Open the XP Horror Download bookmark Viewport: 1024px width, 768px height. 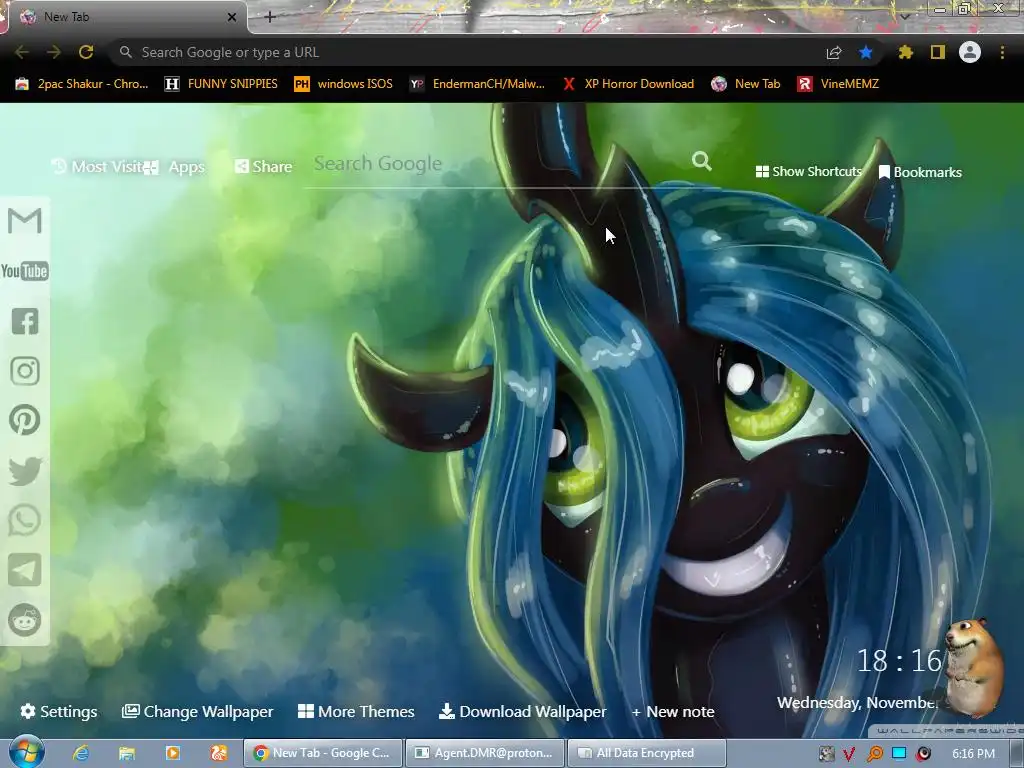coord(628,84)
